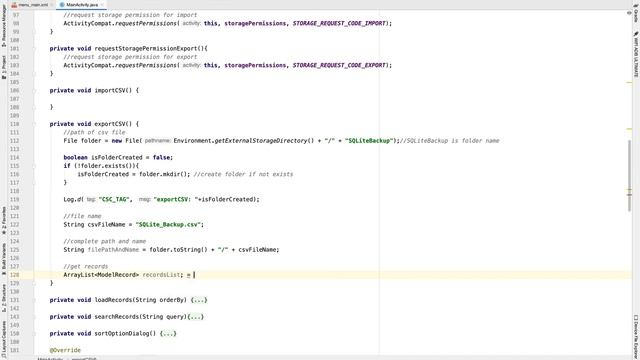
Task: Open the Resource Manager tool window
Action: 4,25
